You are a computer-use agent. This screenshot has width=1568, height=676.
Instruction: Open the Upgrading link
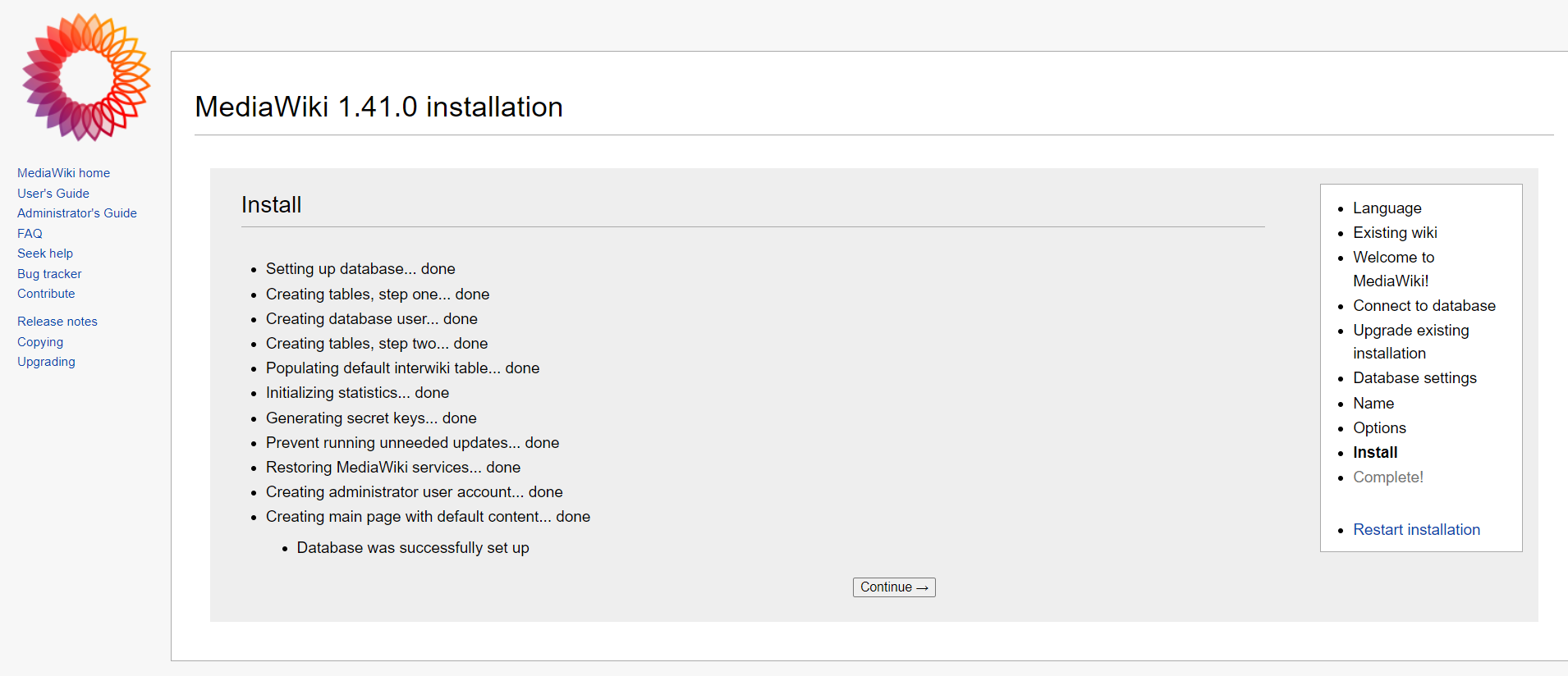(x=46, y=362)
